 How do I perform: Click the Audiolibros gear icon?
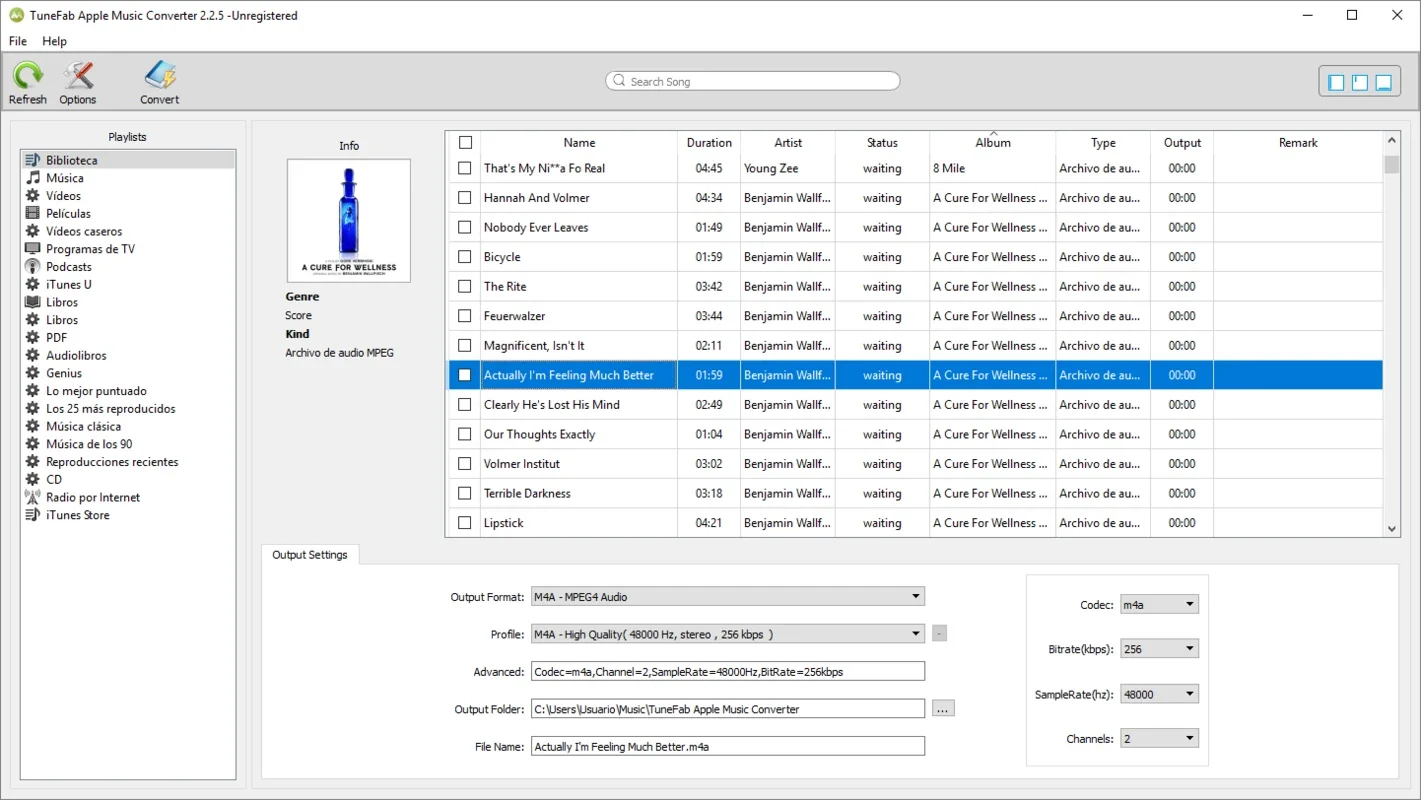pyautogui.click(x=32, y=355)
